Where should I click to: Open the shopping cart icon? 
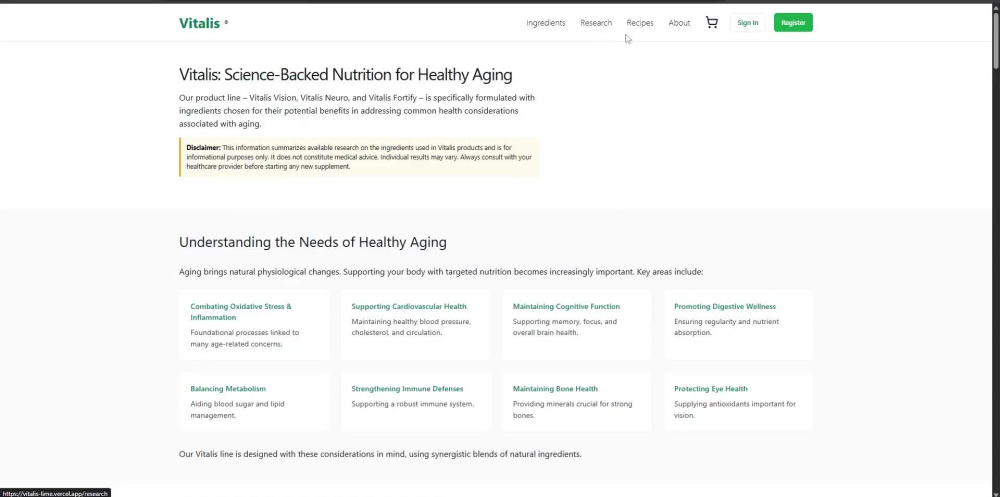[x=712, y=22]
